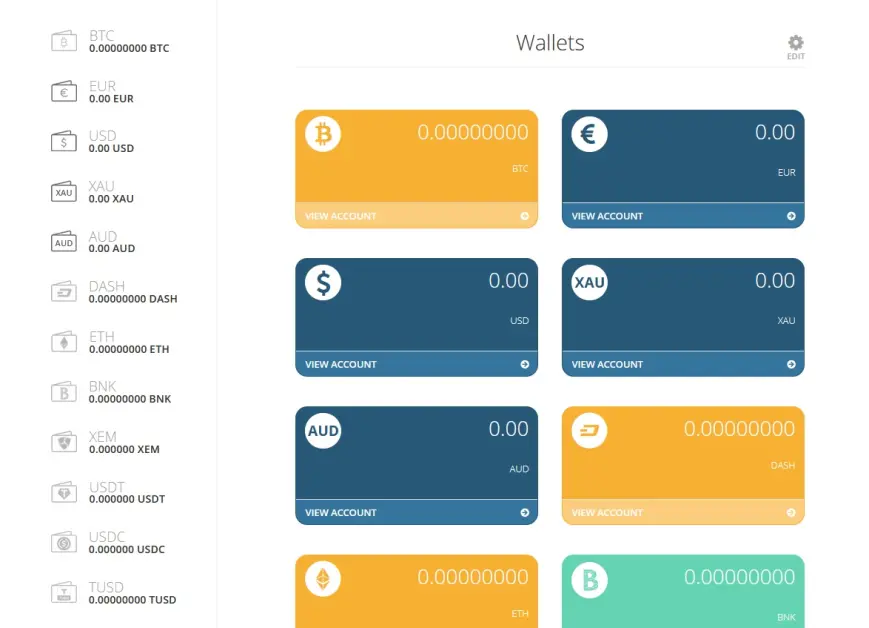869x628 pixels.
Task: Click the 0.00000000 balance on ETH card
Action: [473, 578]
